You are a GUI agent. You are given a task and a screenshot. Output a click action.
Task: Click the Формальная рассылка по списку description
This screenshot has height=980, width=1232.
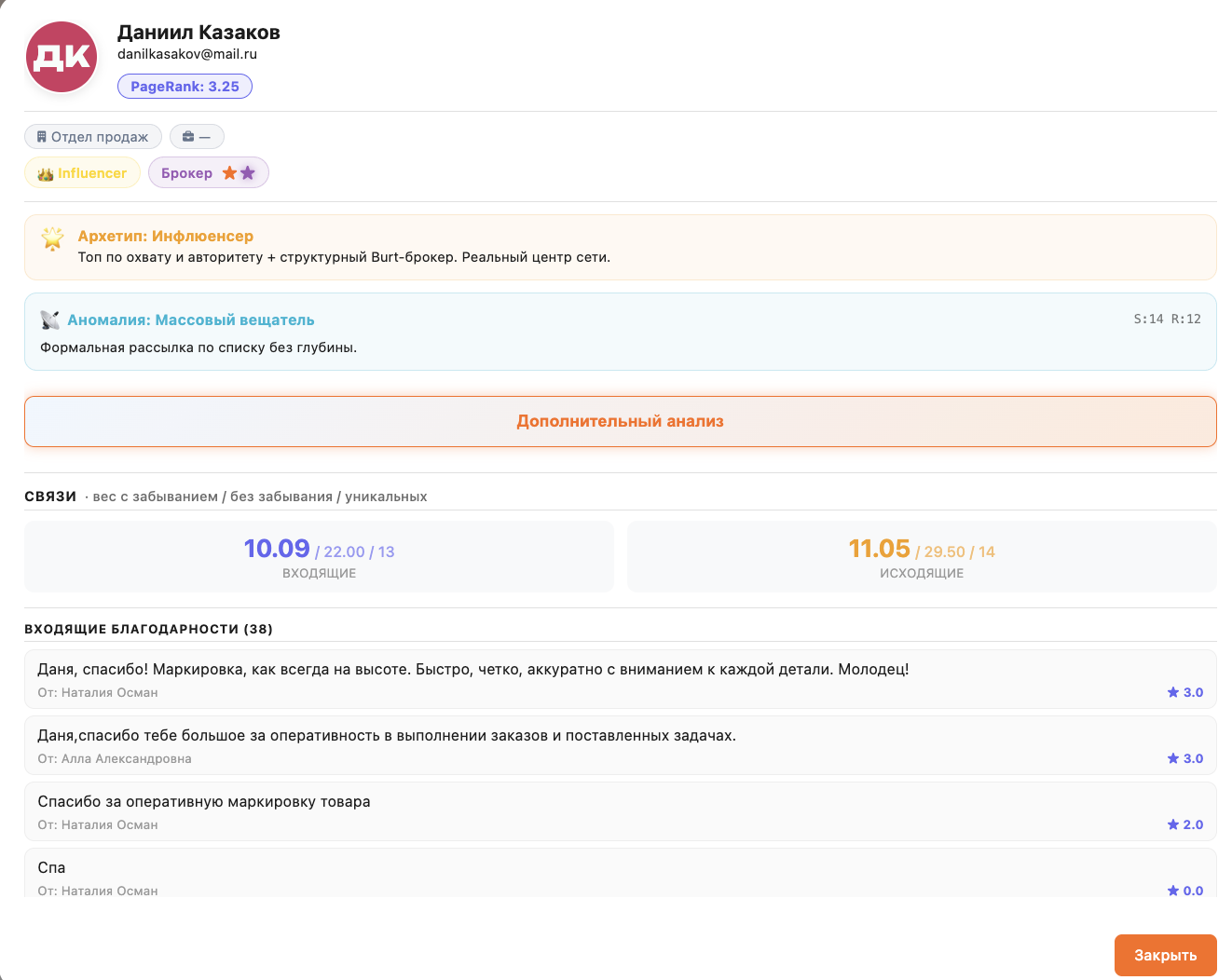pyautogui.click(x=198, y=347)
